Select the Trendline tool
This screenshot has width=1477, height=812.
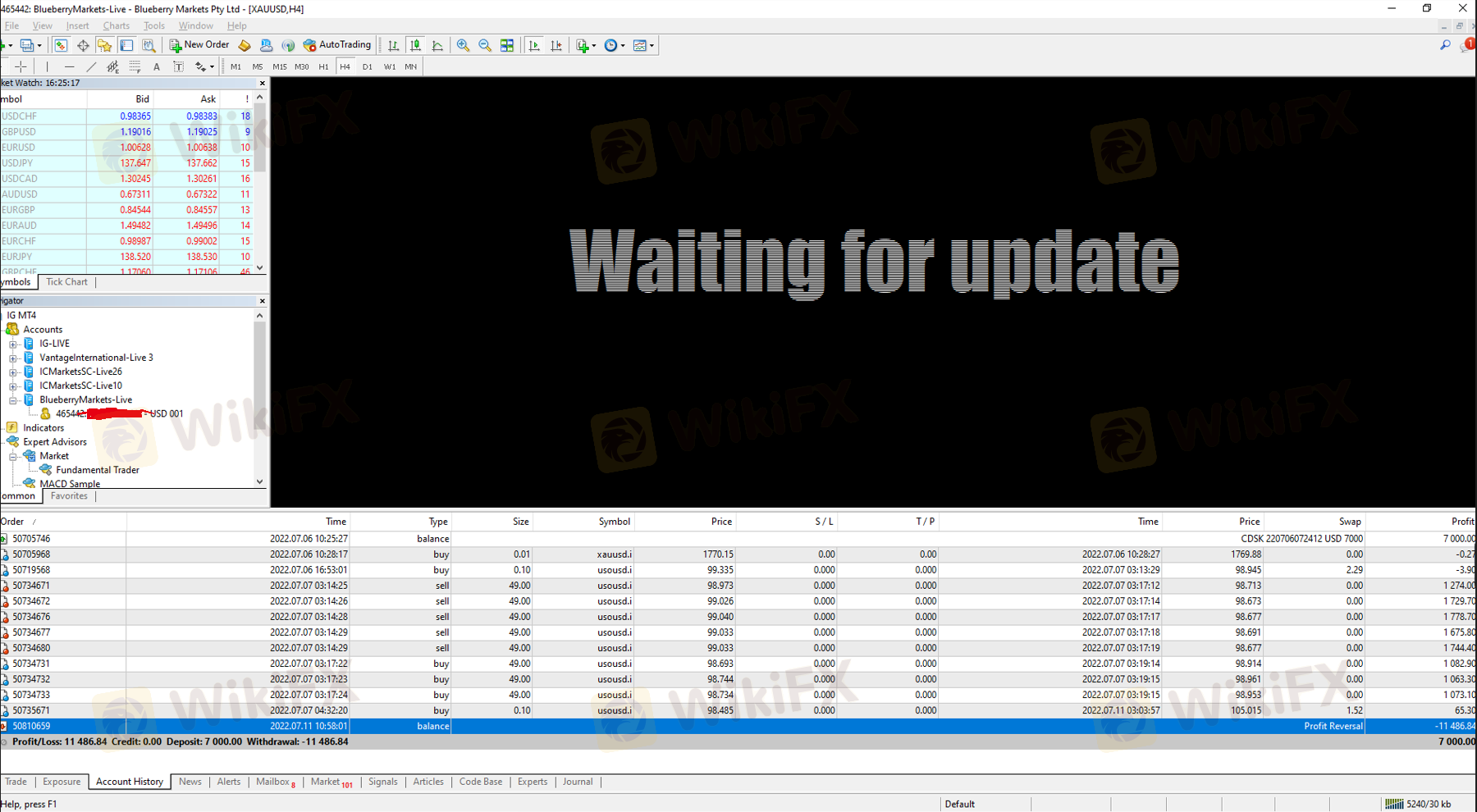pyautogui.click(x=91, y=66)
